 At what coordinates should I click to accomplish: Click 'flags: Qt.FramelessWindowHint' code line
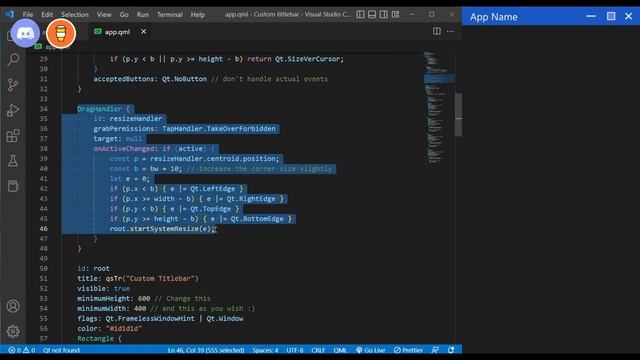[160, 318]
